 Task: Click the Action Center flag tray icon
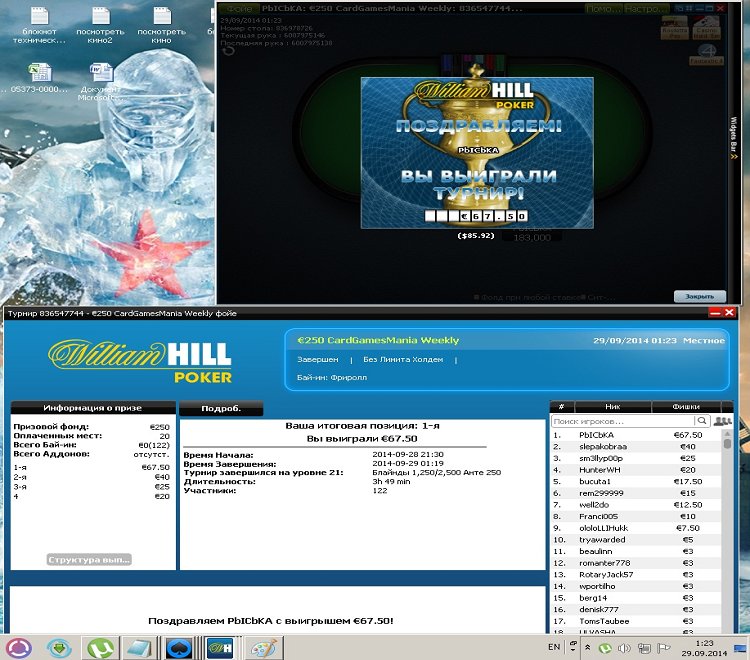(x=663, y=648)
